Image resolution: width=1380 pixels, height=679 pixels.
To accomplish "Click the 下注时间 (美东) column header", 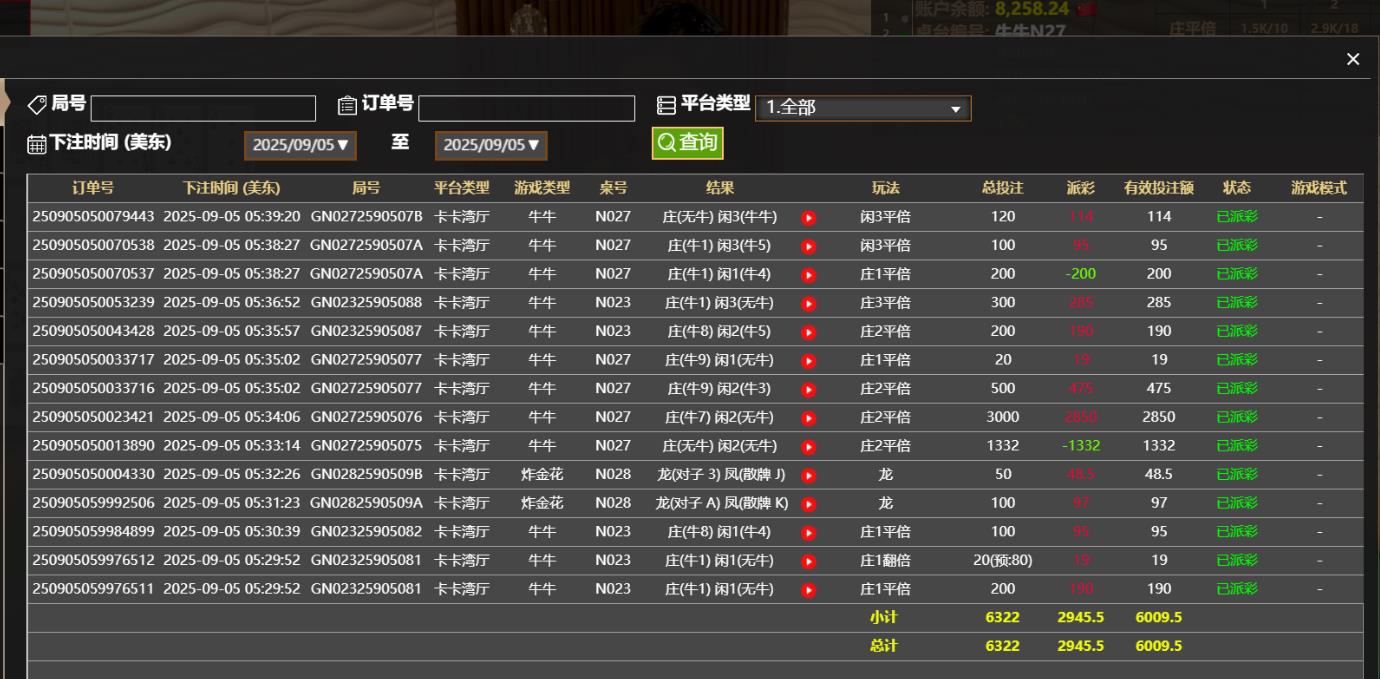I will point(231,188).
